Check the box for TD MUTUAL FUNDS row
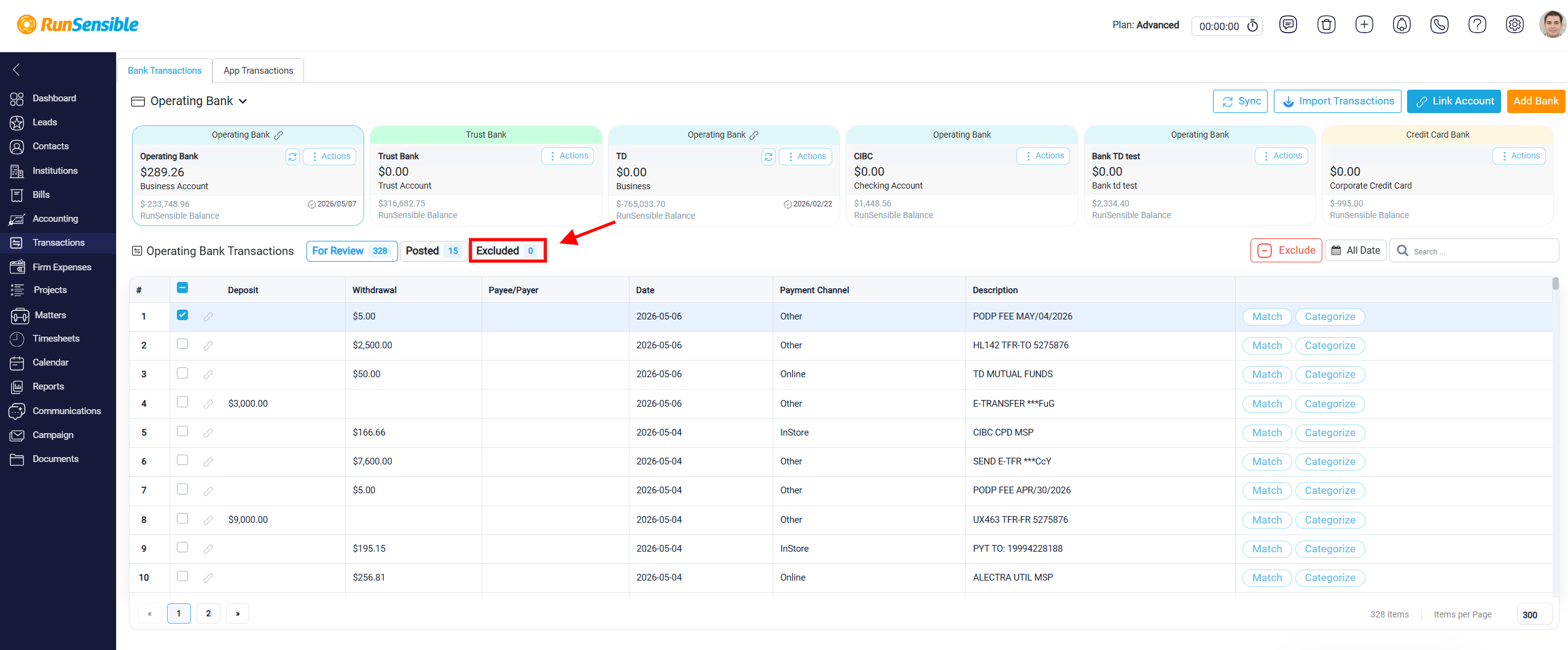Image resolution: width=1568 pixels, height=650 pixels. pyautogui.click(x=182, y=373)
